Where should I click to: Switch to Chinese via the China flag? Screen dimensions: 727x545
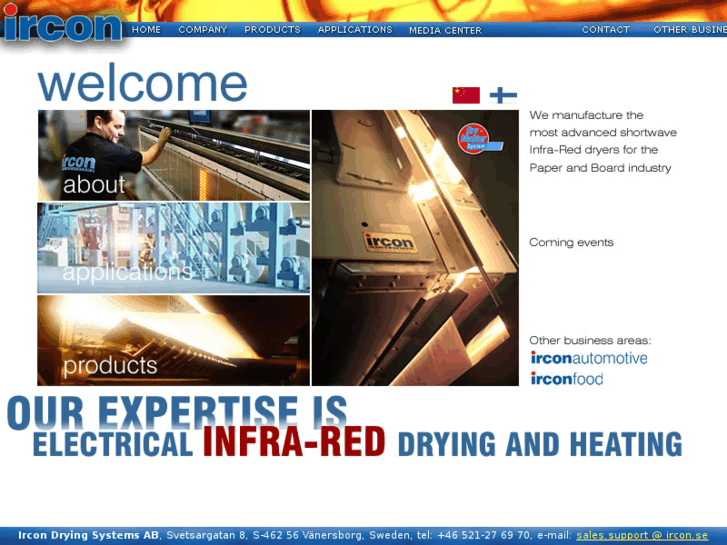466,95
